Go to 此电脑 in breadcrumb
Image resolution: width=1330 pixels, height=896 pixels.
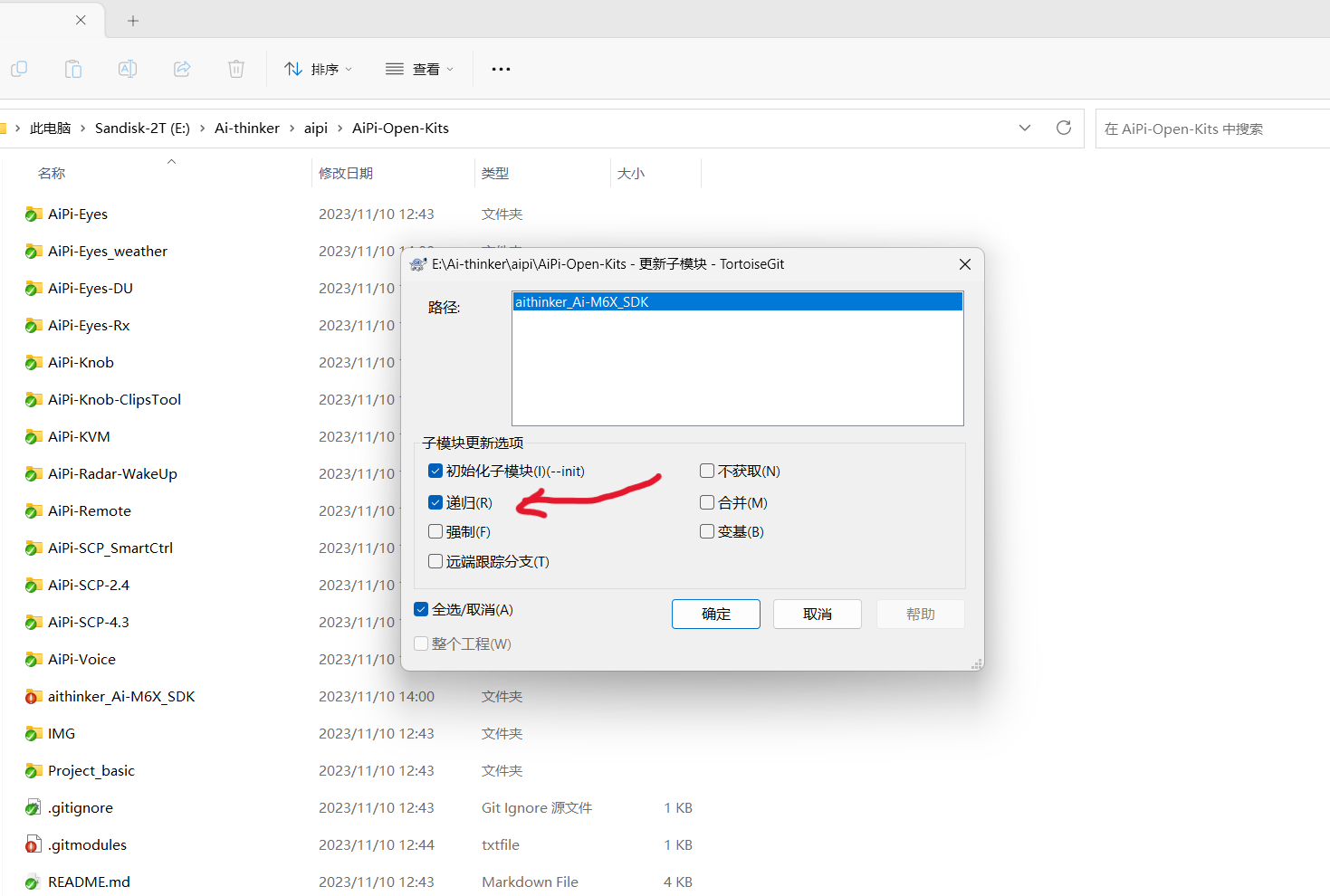(50, 129)
